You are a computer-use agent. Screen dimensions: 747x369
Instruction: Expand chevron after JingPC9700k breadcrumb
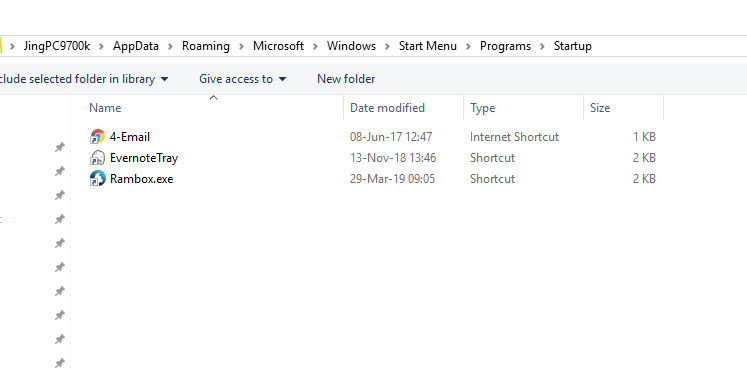[101, 46]
